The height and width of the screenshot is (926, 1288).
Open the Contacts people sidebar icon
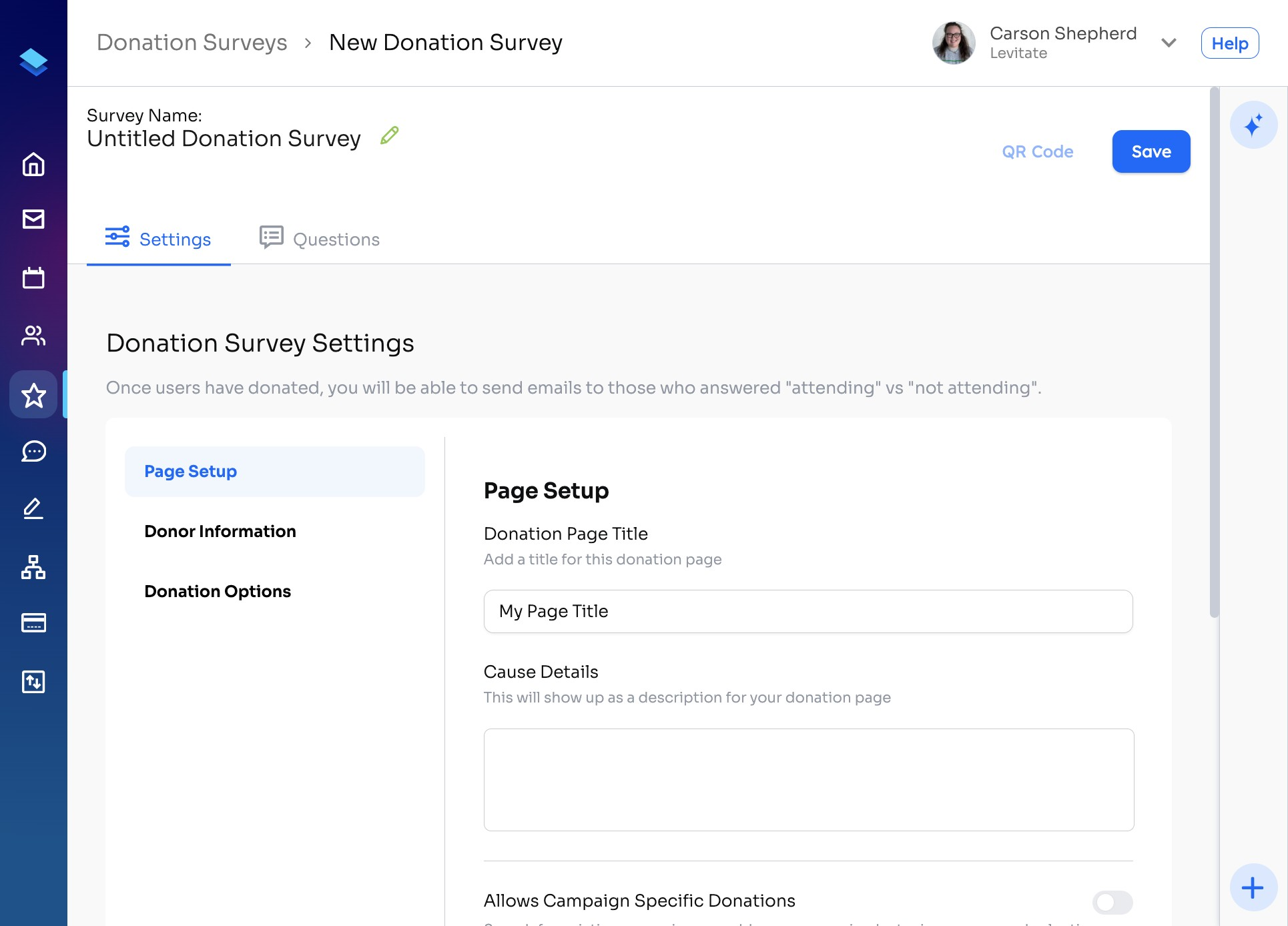click(33, 335)
